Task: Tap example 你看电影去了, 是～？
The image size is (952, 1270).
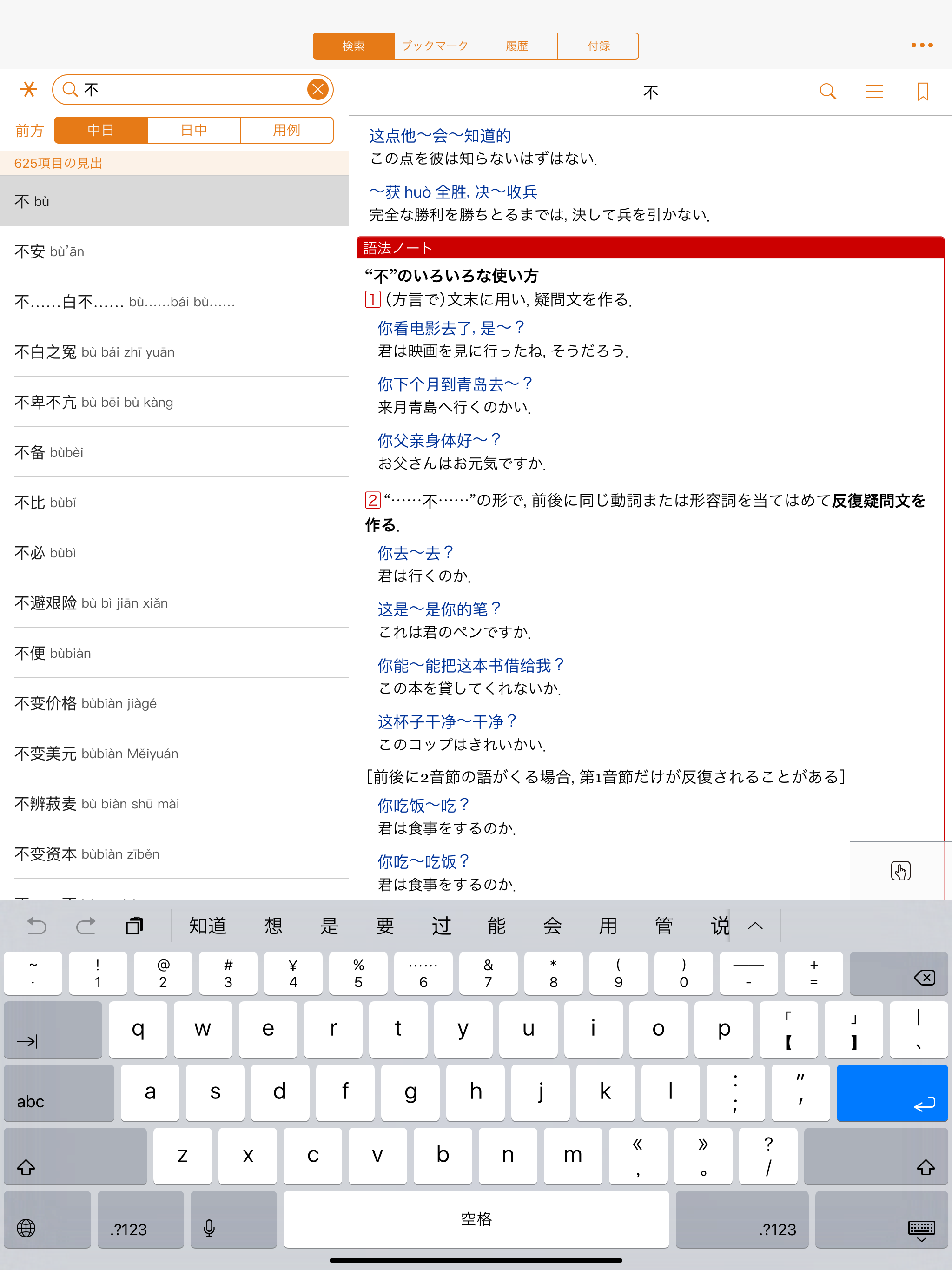Action: (451, 328)
